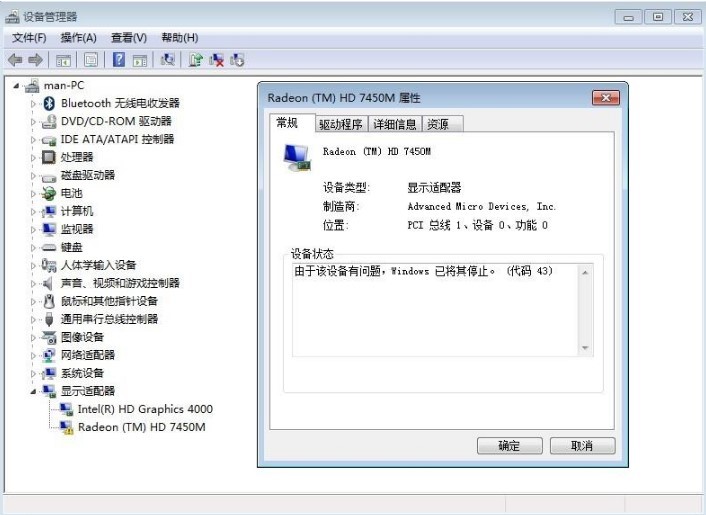Open the 查看(V) menu

(x=129, y=38)
